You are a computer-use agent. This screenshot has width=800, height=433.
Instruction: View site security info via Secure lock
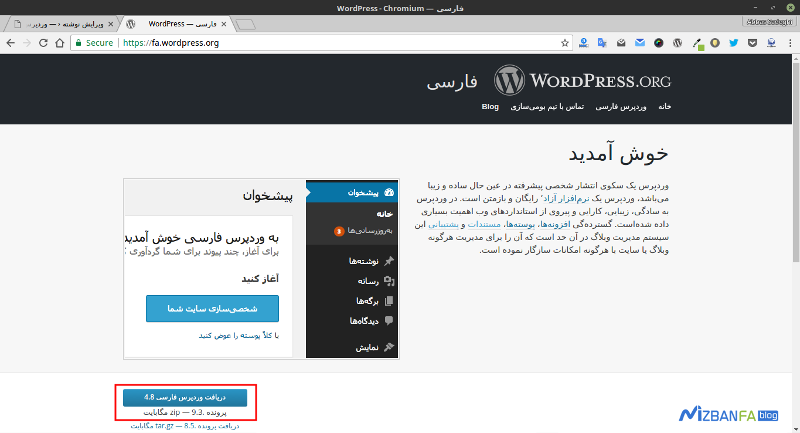94,43
